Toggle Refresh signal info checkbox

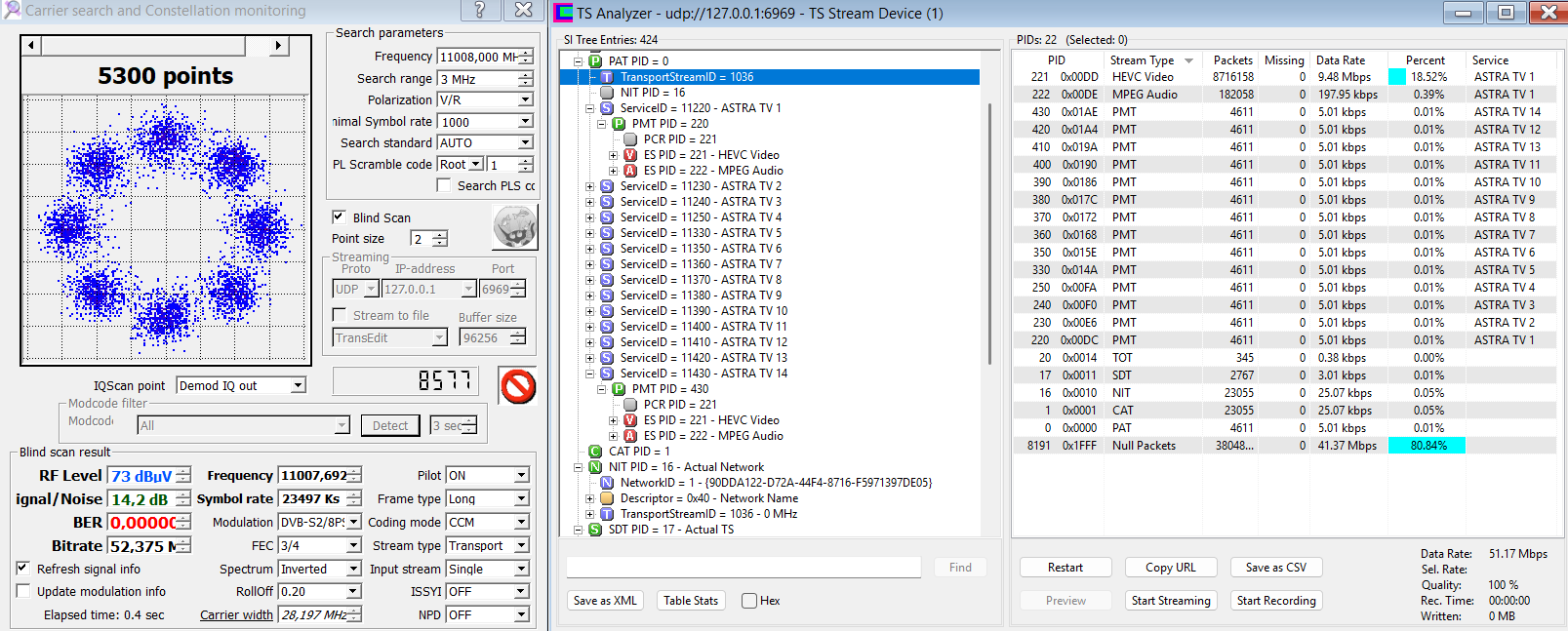[22, 568]
